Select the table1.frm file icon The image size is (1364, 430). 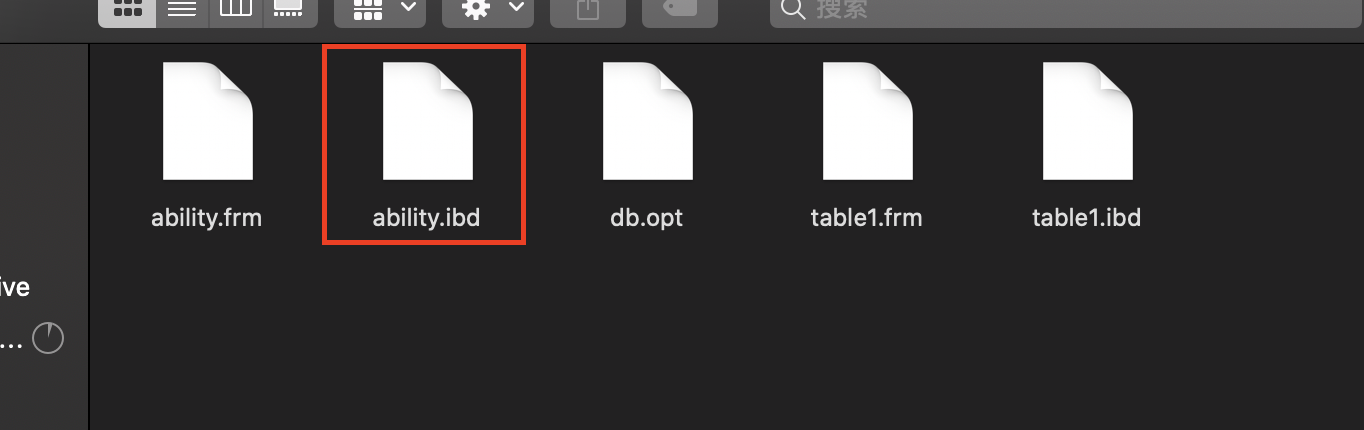coord(868,121)
